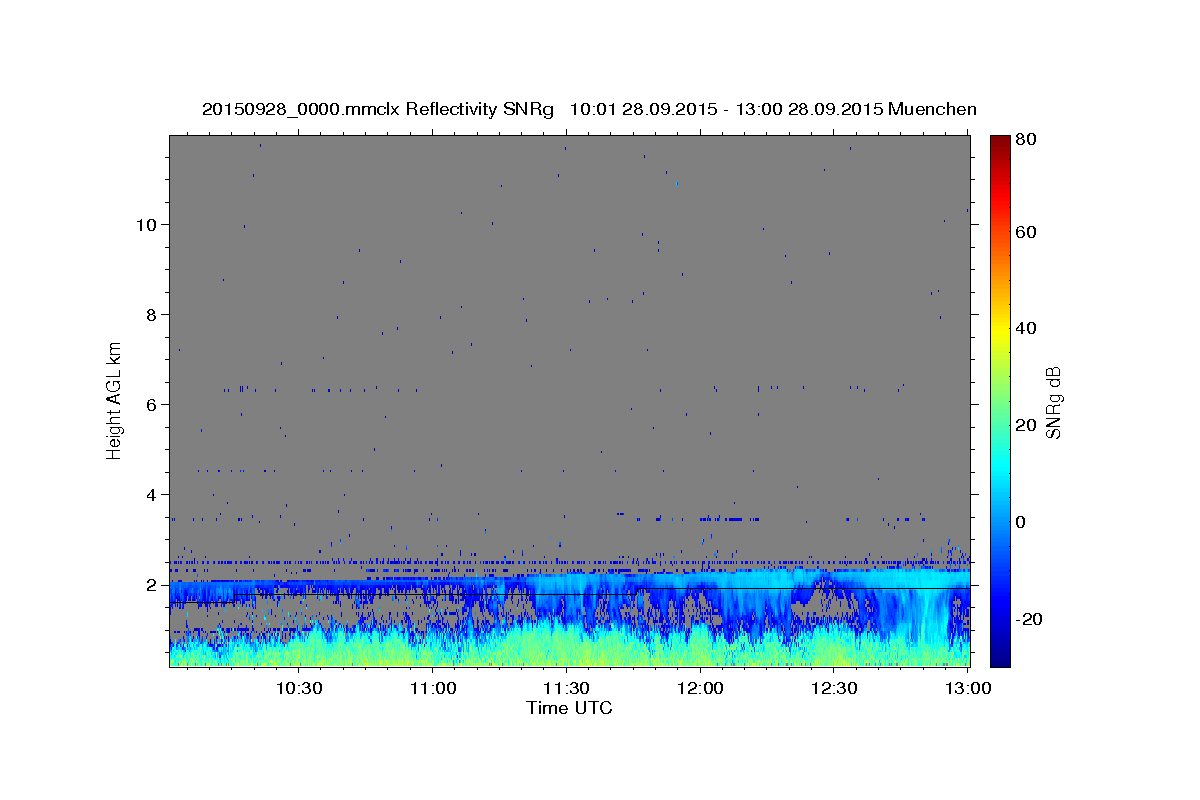Image resolution: width=1200 pixels, height=800 pixels.
Task: Click the 12:30 time tick label
Action: pyautogui.click(x=834, y=689)
